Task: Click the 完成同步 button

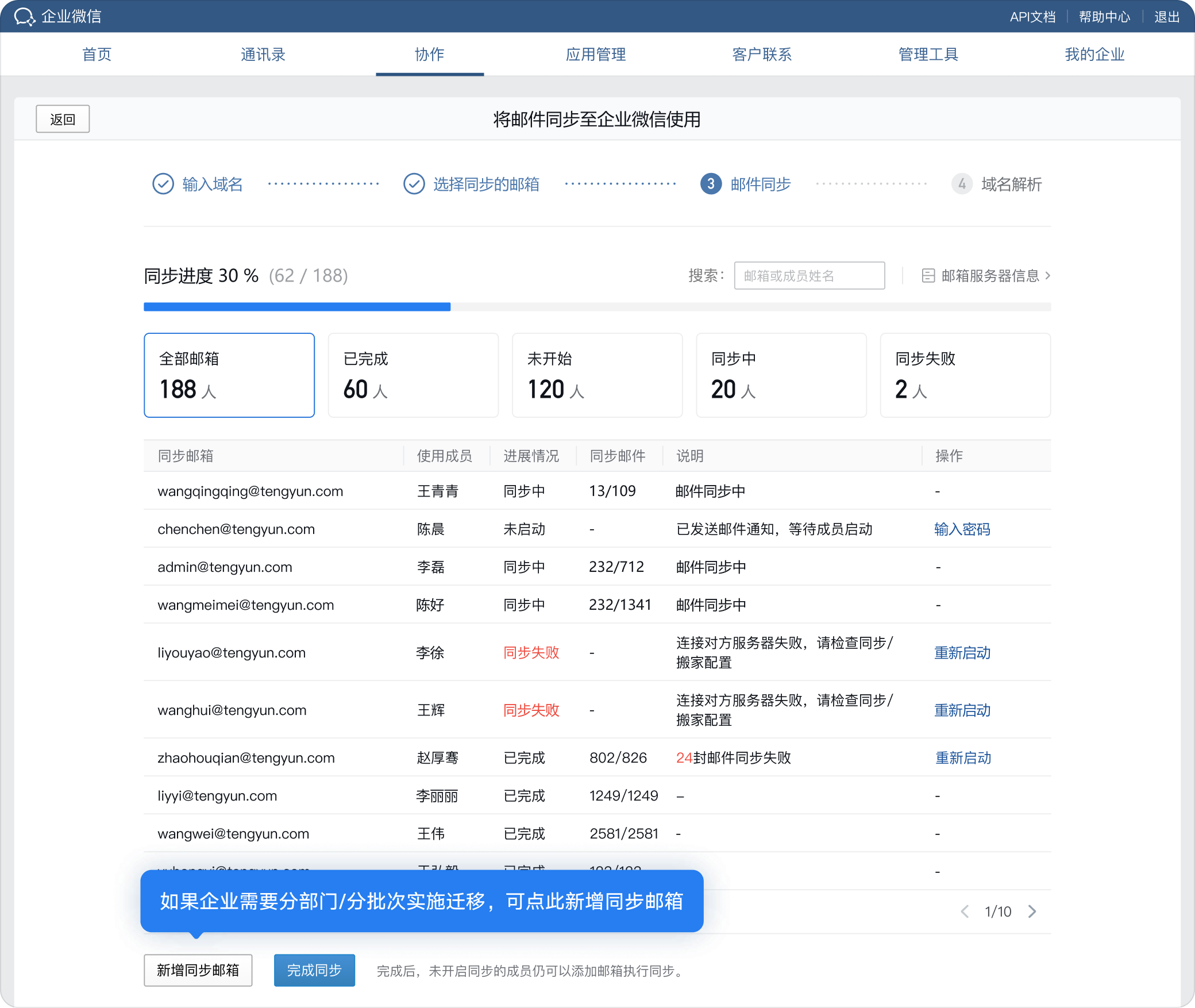Action: [314, 970]
